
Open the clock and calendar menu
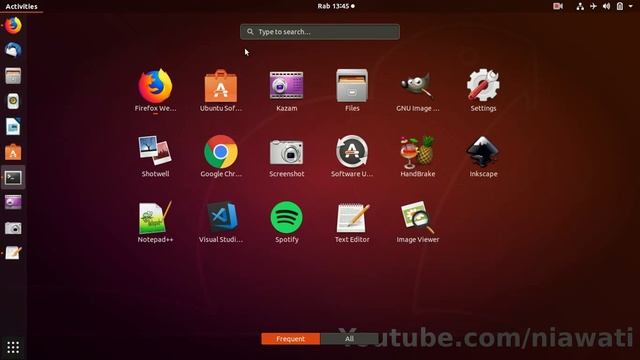tap(336, 6)
